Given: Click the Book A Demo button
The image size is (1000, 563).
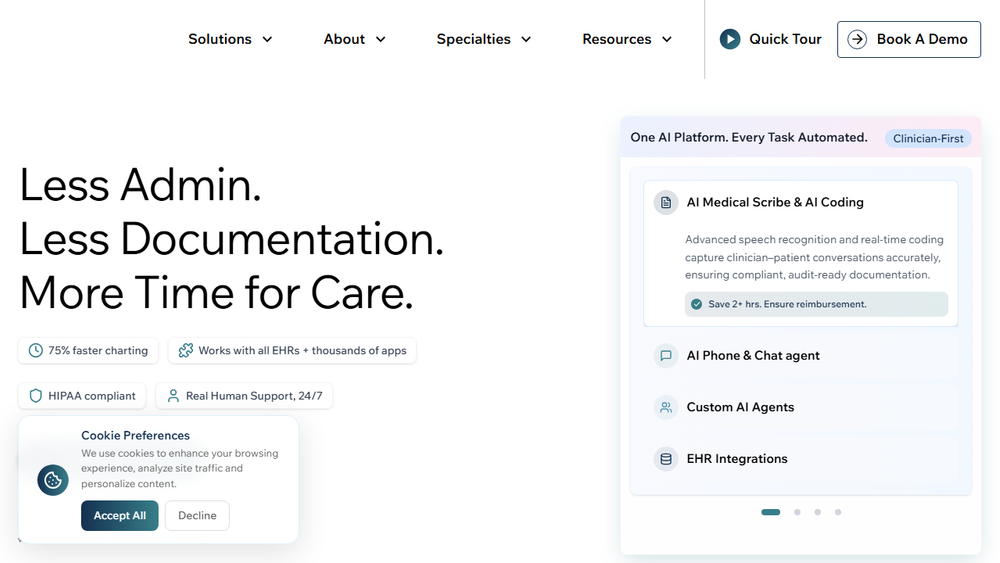Looking at the screenshot, I should [x=909, y=40].
